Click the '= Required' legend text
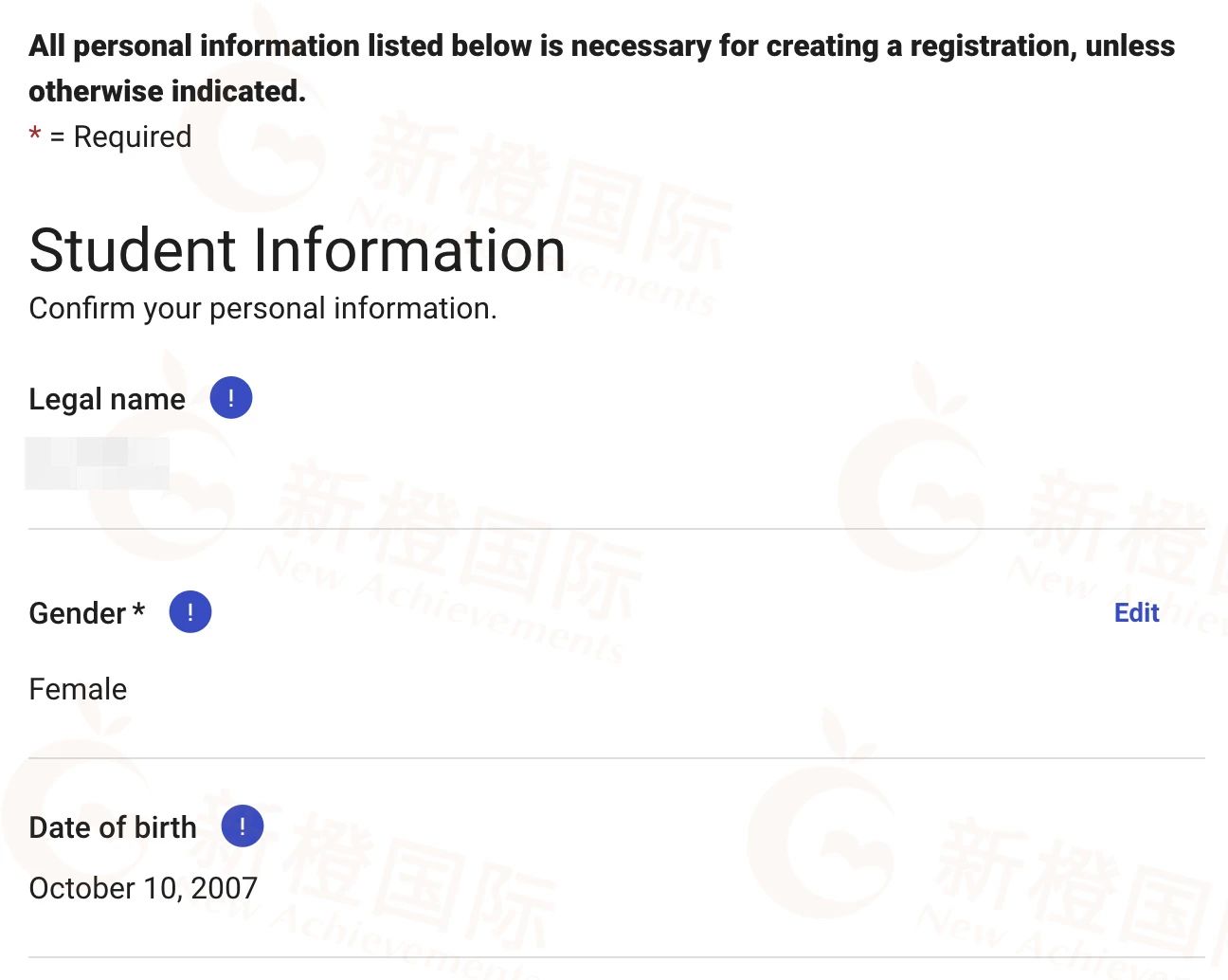This screenshot has width=1228, height=980. pos(120,136)
